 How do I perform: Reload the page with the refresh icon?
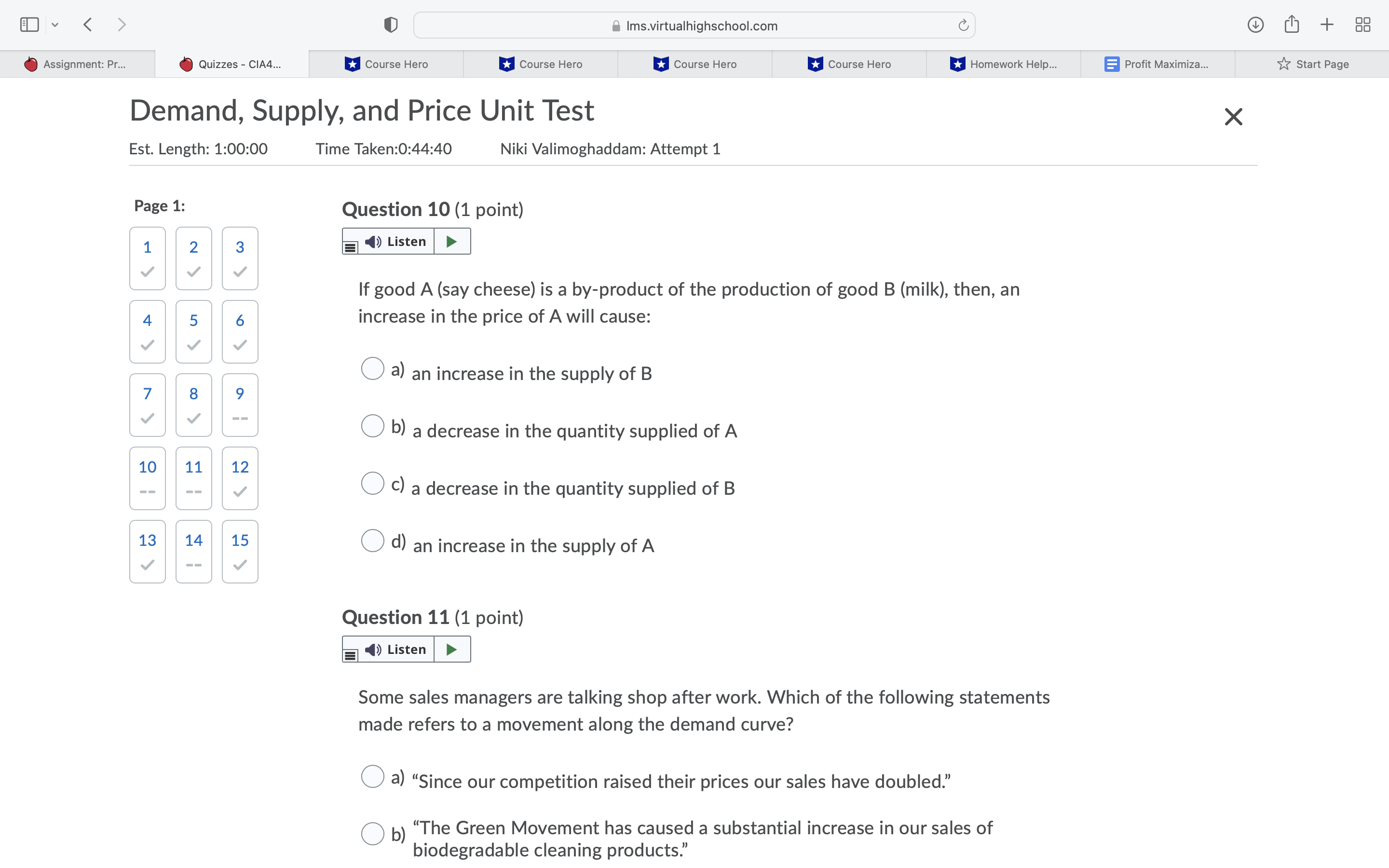pyautogui.click(x=963, y=25)
